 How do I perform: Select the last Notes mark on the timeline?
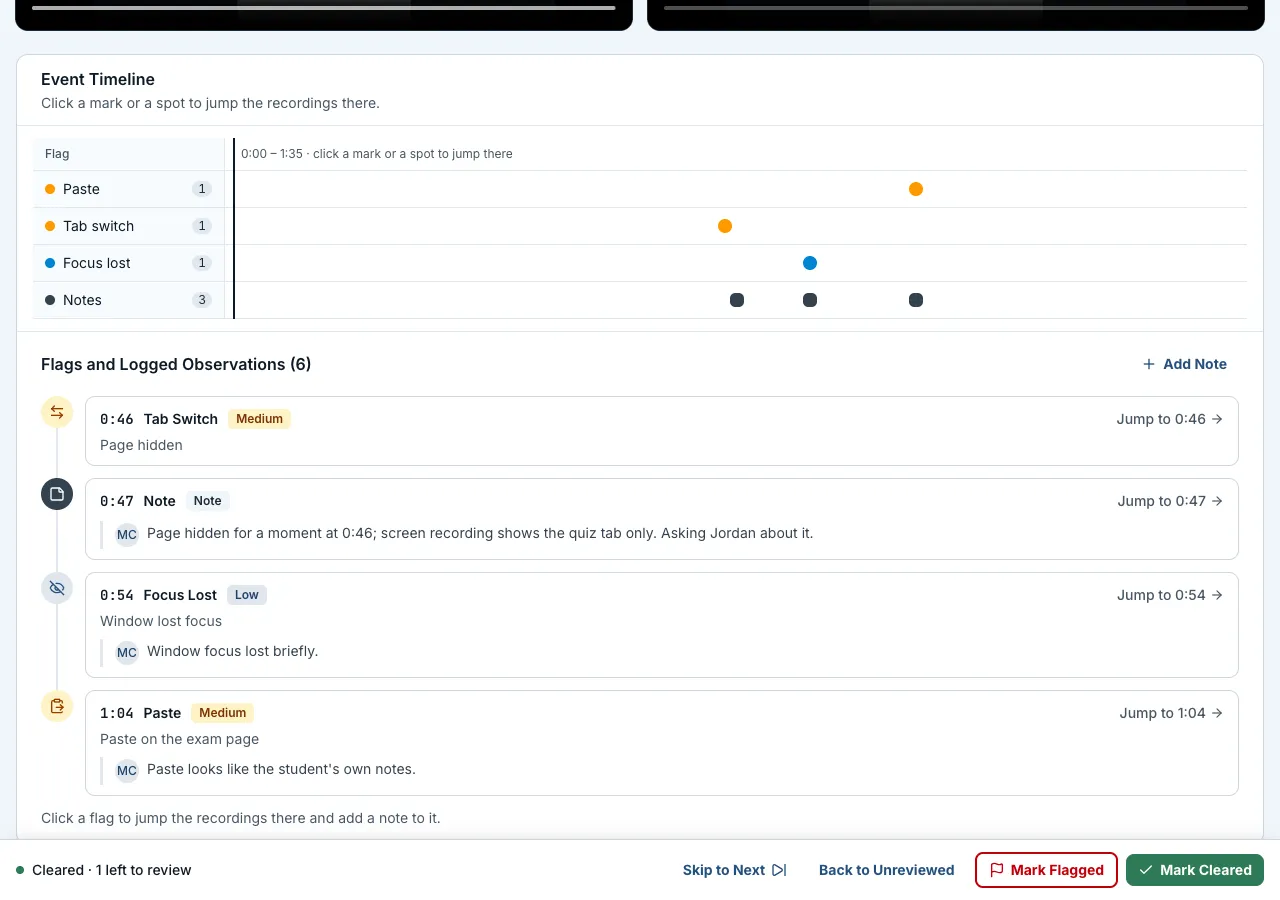pos(916,300)
